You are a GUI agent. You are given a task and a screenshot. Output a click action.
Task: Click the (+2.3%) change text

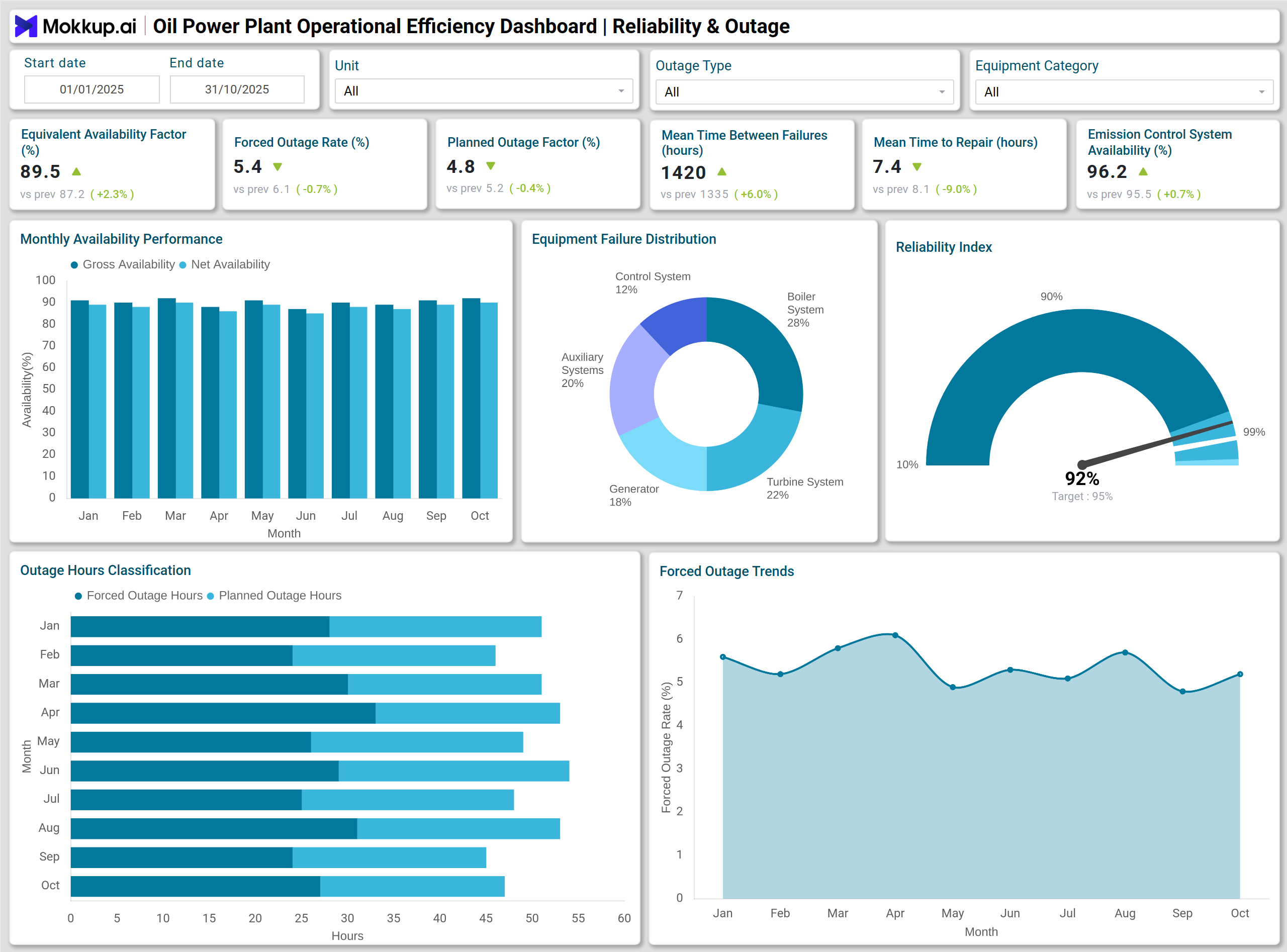[x=113, y=194]
